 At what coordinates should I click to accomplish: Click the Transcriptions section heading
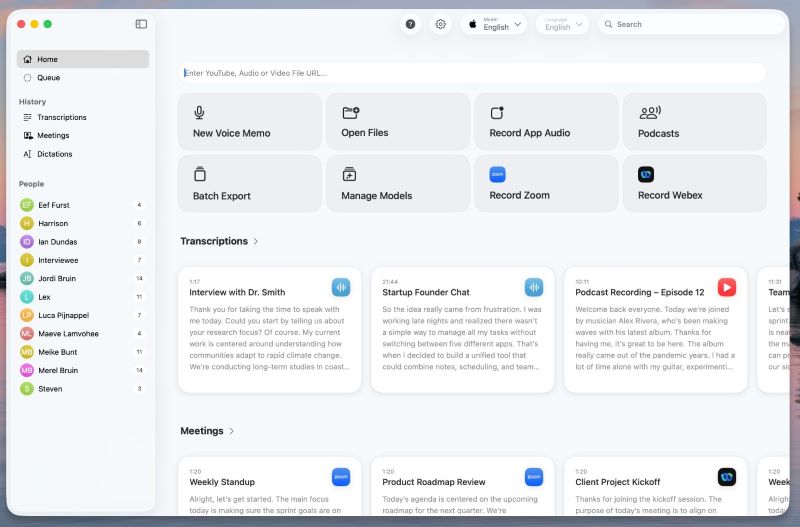(214, 241)
